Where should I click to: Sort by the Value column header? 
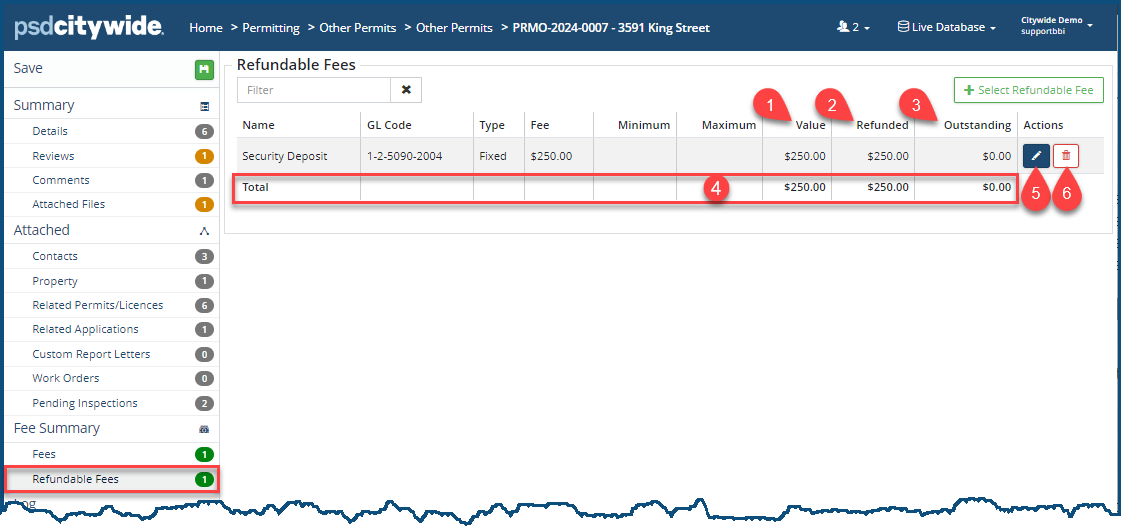click(x=811, y=125)
